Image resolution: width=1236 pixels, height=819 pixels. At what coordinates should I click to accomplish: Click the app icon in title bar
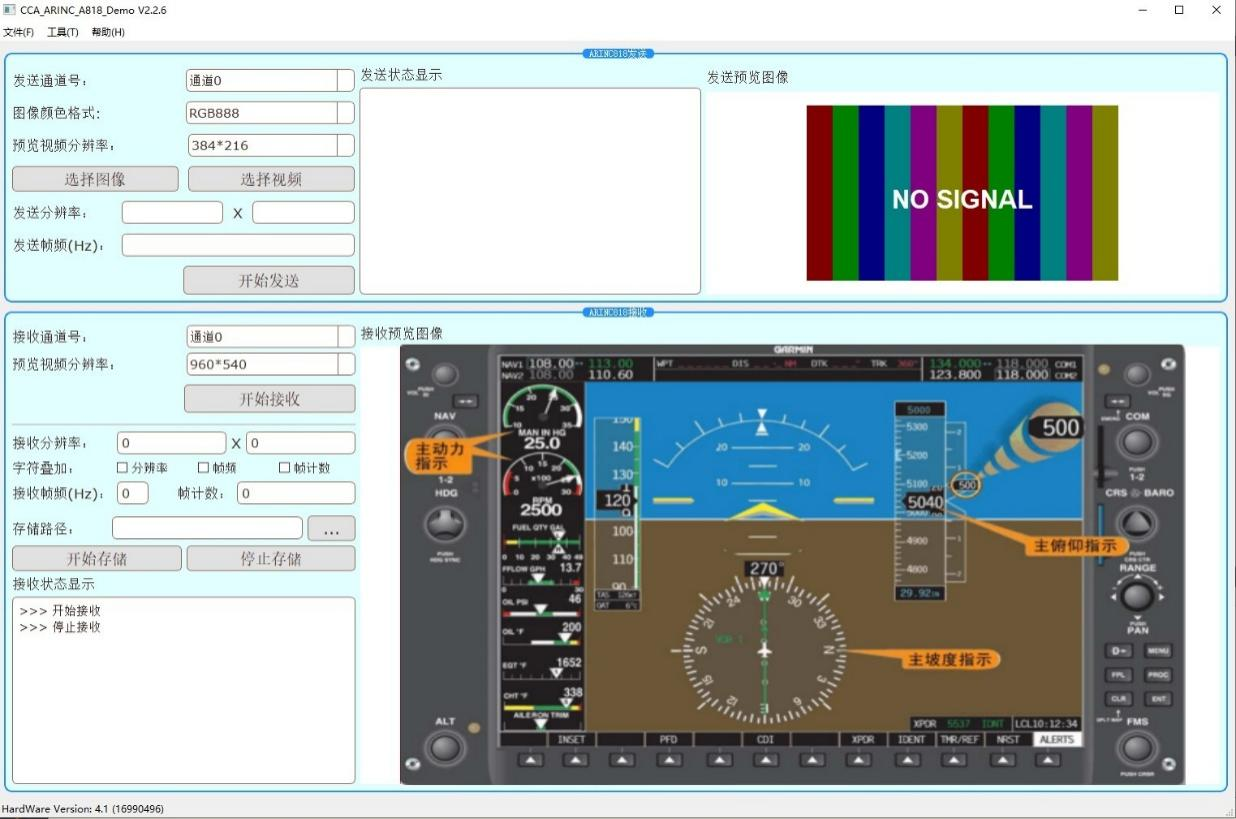9,10
